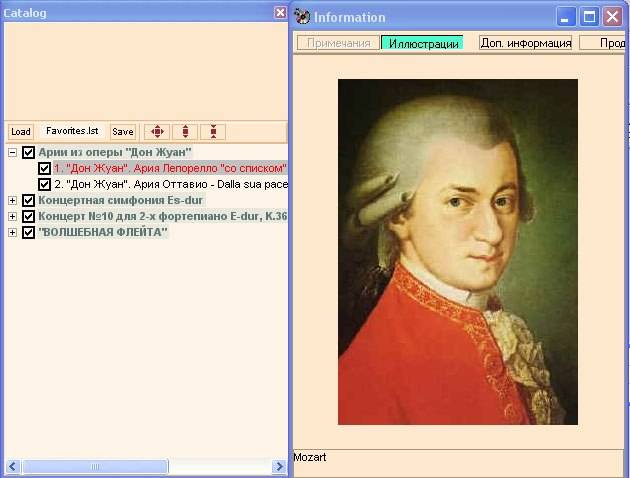Click the Catalog horizontal scrollbar thumb
630x478 pixels.
pos(95,467)
